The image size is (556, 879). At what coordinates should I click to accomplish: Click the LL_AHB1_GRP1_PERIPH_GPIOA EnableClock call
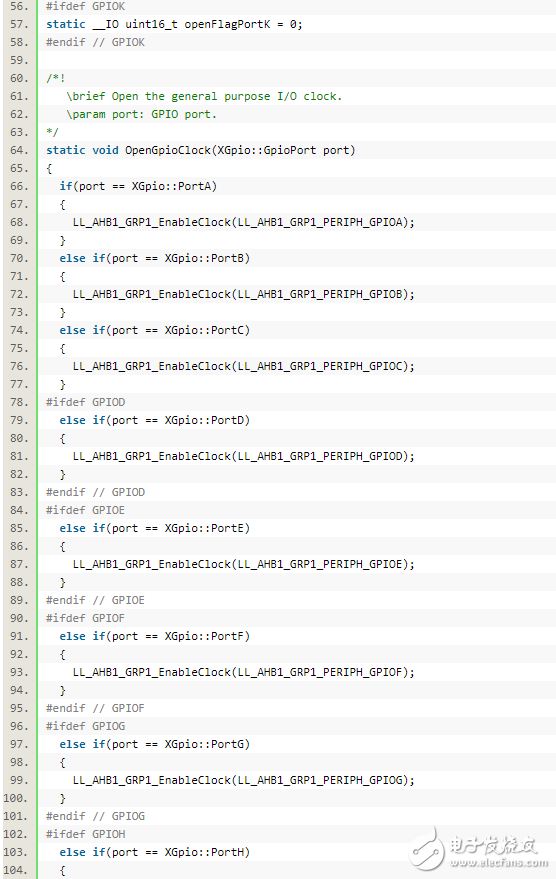(244, 222)
